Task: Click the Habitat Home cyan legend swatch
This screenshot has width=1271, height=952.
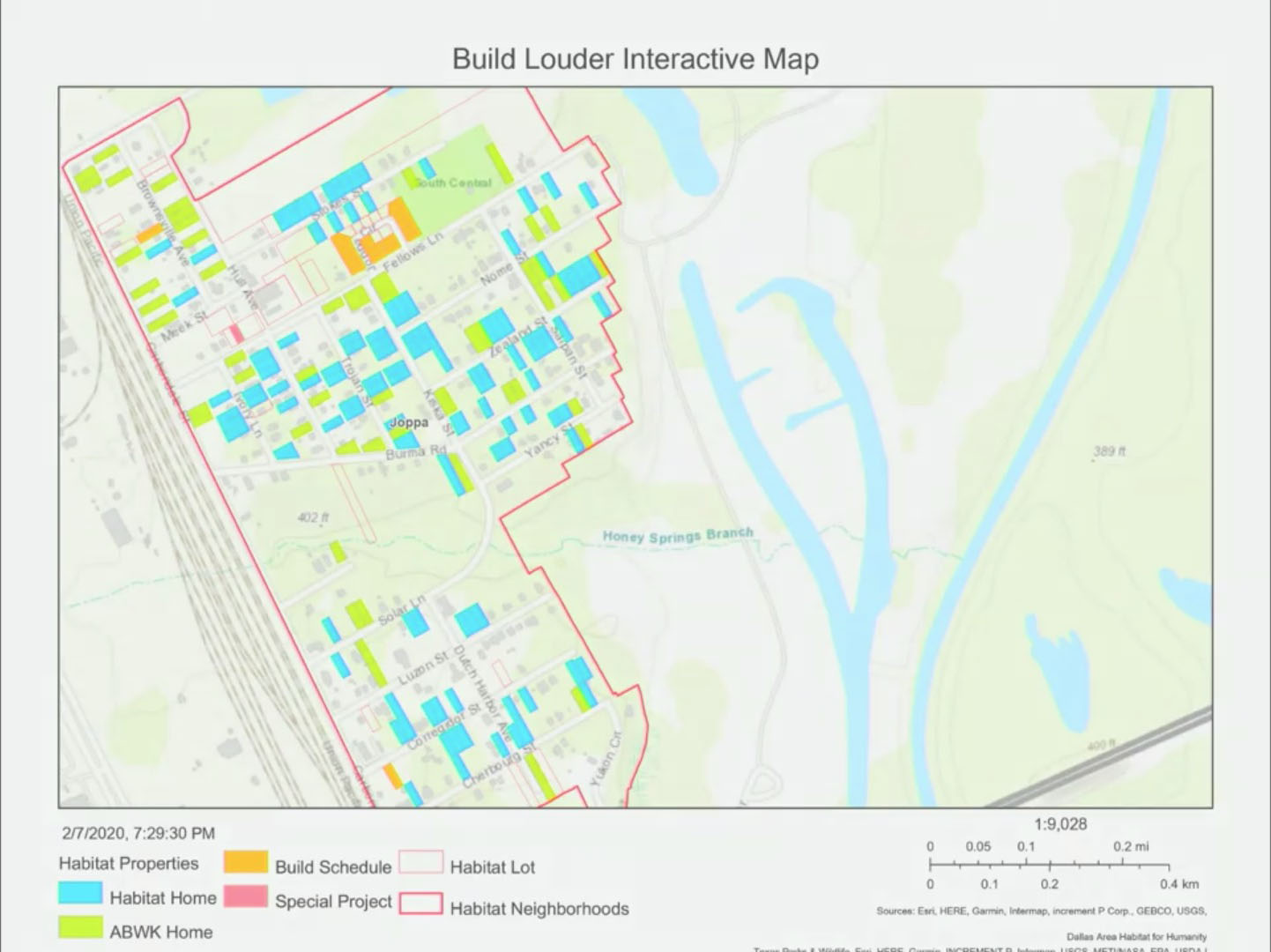Action: [x=80, y=892]
